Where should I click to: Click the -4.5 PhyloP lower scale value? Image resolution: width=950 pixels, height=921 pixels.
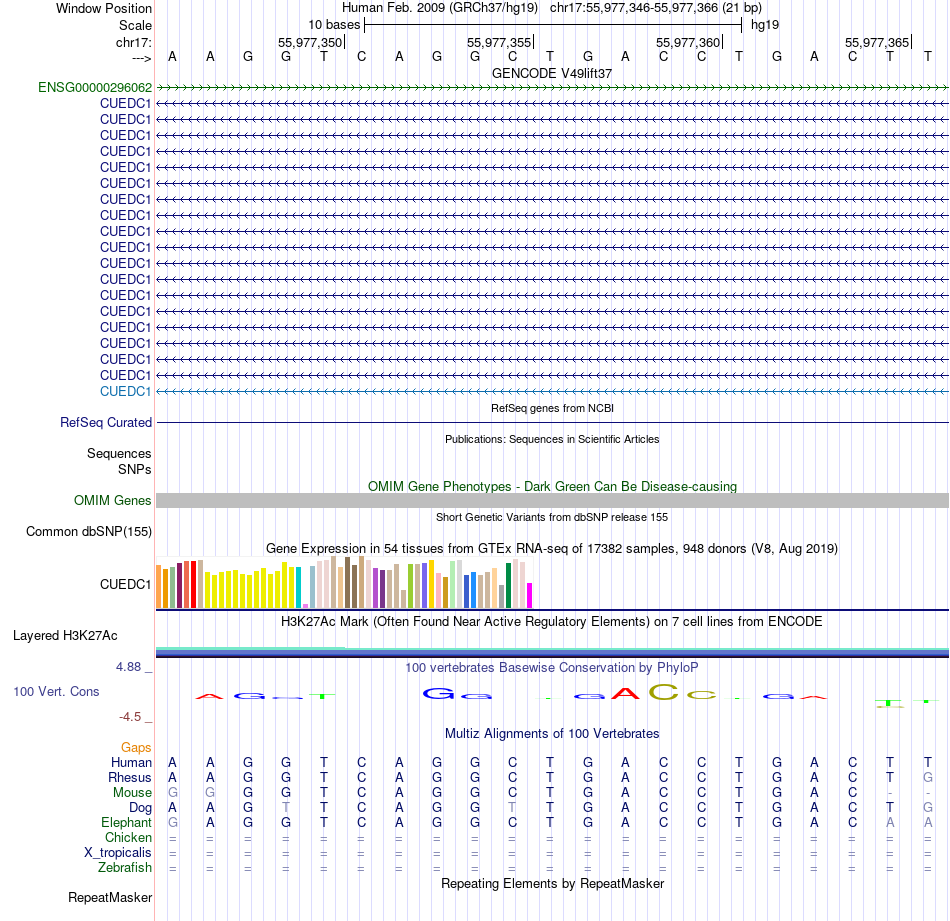point(130,717)
